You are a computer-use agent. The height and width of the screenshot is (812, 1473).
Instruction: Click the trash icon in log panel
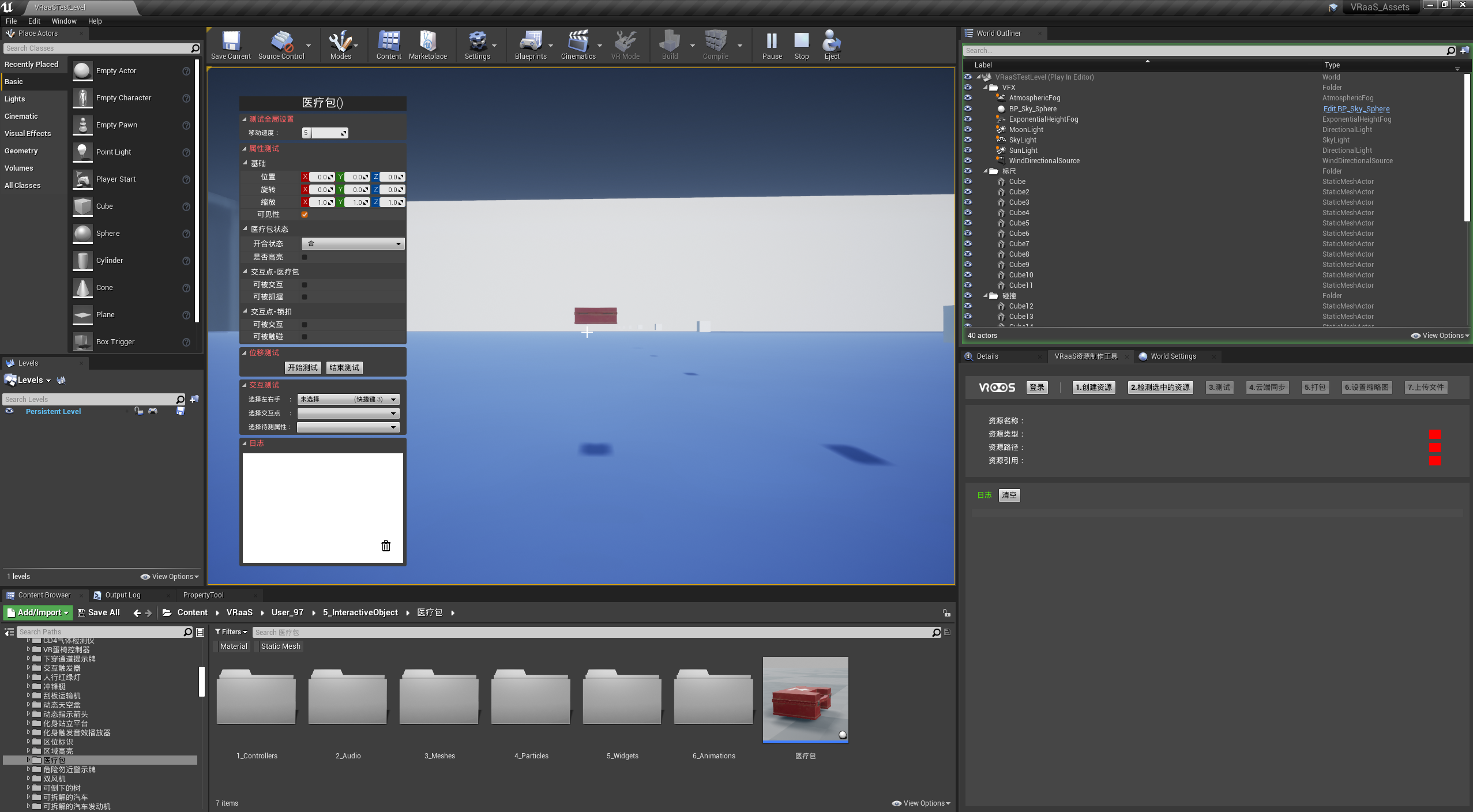point(386,546)
